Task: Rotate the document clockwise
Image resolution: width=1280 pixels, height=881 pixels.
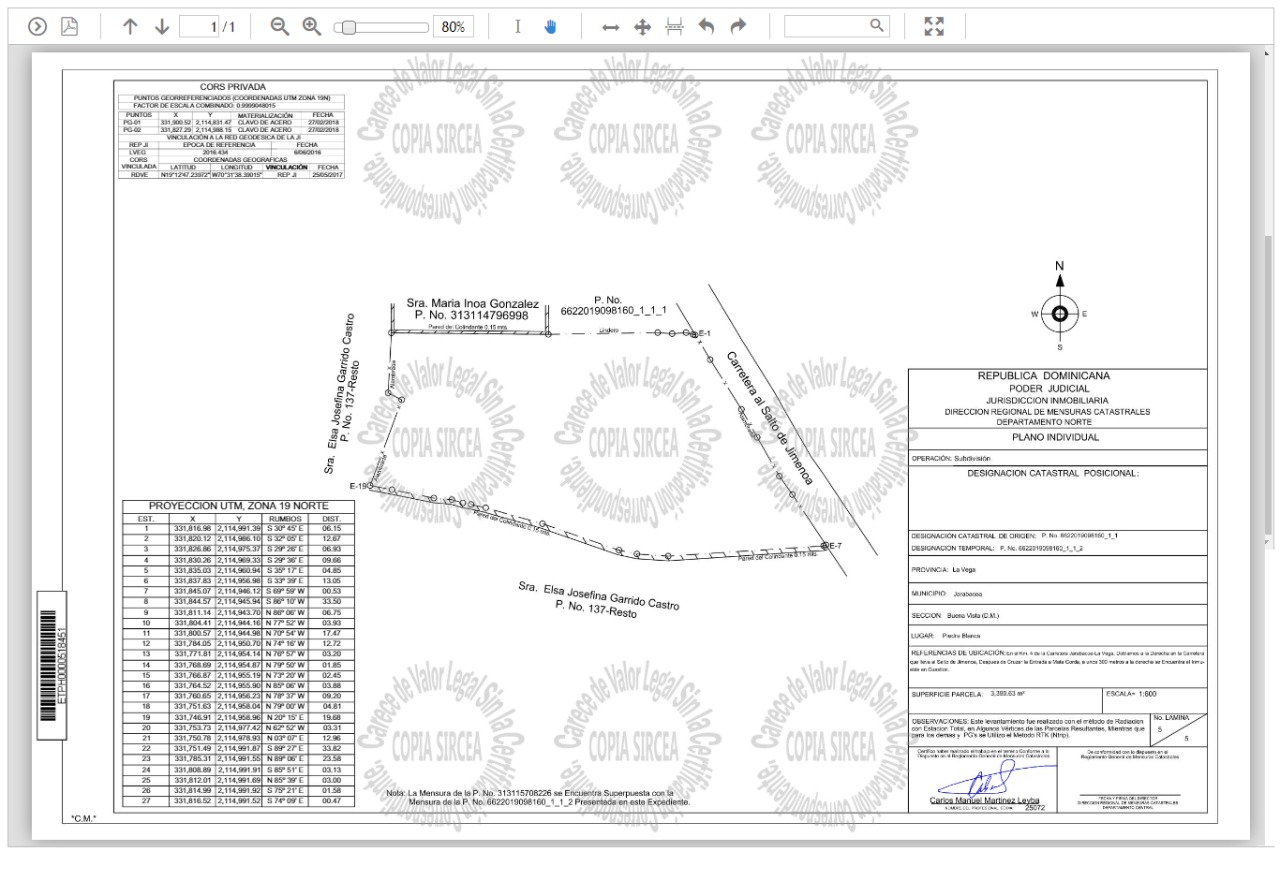Action: click(x=739, y=27)
